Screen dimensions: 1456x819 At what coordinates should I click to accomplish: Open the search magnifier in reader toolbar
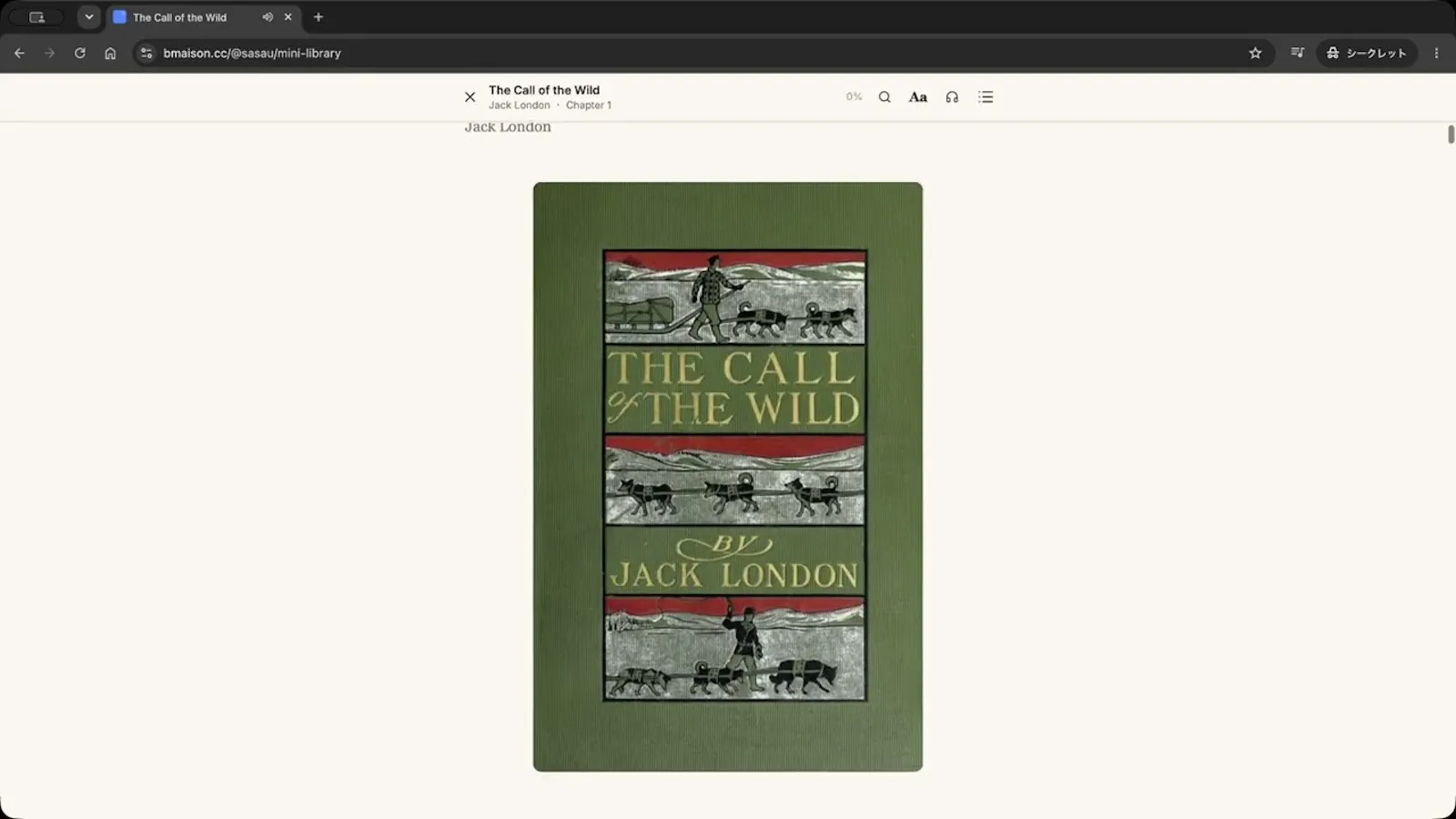885,96
